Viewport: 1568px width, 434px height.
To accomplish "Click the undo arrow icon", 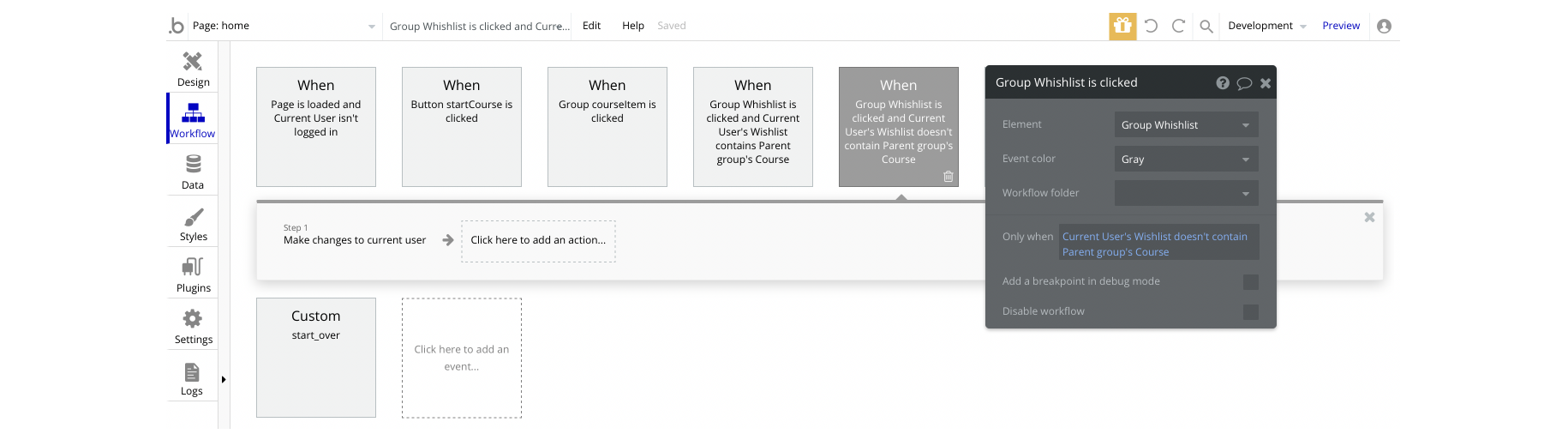I will click(1151, 27).
